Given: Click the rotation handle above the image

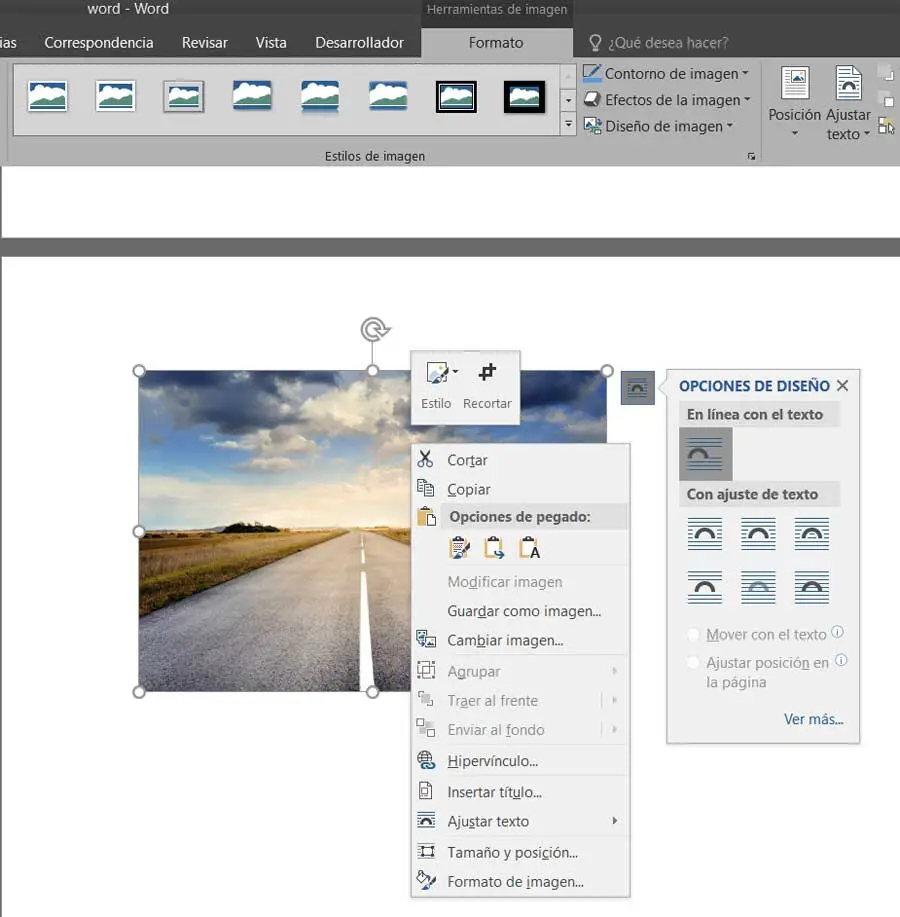Looking at the screenshot, I should 373,329.
